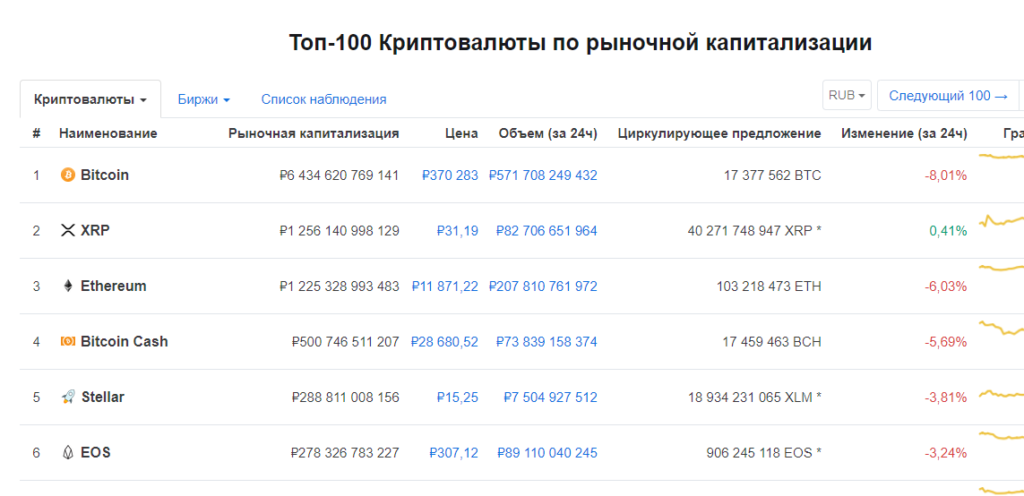This screenshot has width=1024, height=496.
Task: Click the Bitcoin coin logo icon
Action: (68, 175)
